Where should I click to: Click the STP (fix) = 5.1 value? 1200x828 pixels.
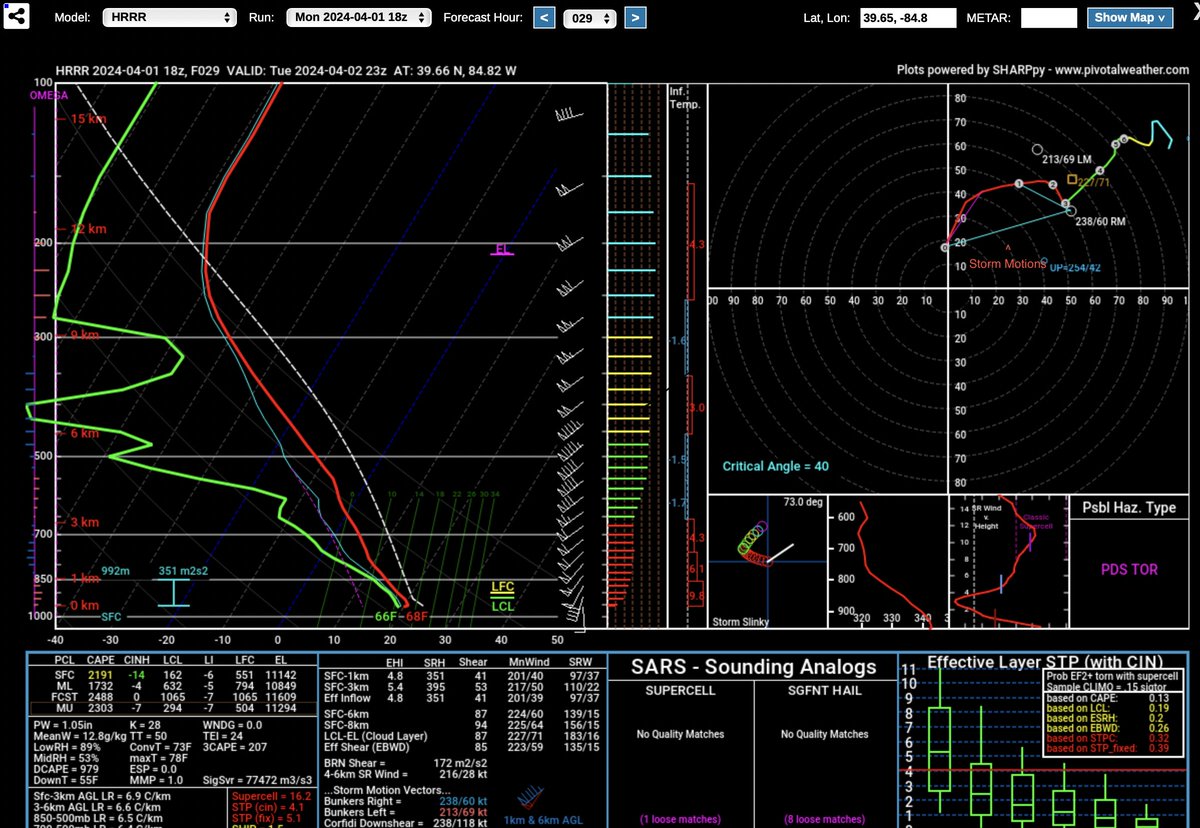coord(265,820)
